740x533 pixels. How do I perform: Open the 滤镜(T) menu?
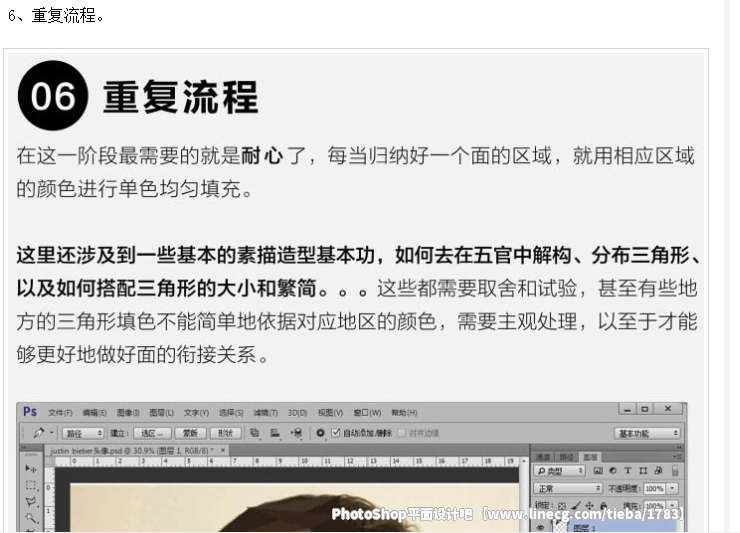click(265, 413)
